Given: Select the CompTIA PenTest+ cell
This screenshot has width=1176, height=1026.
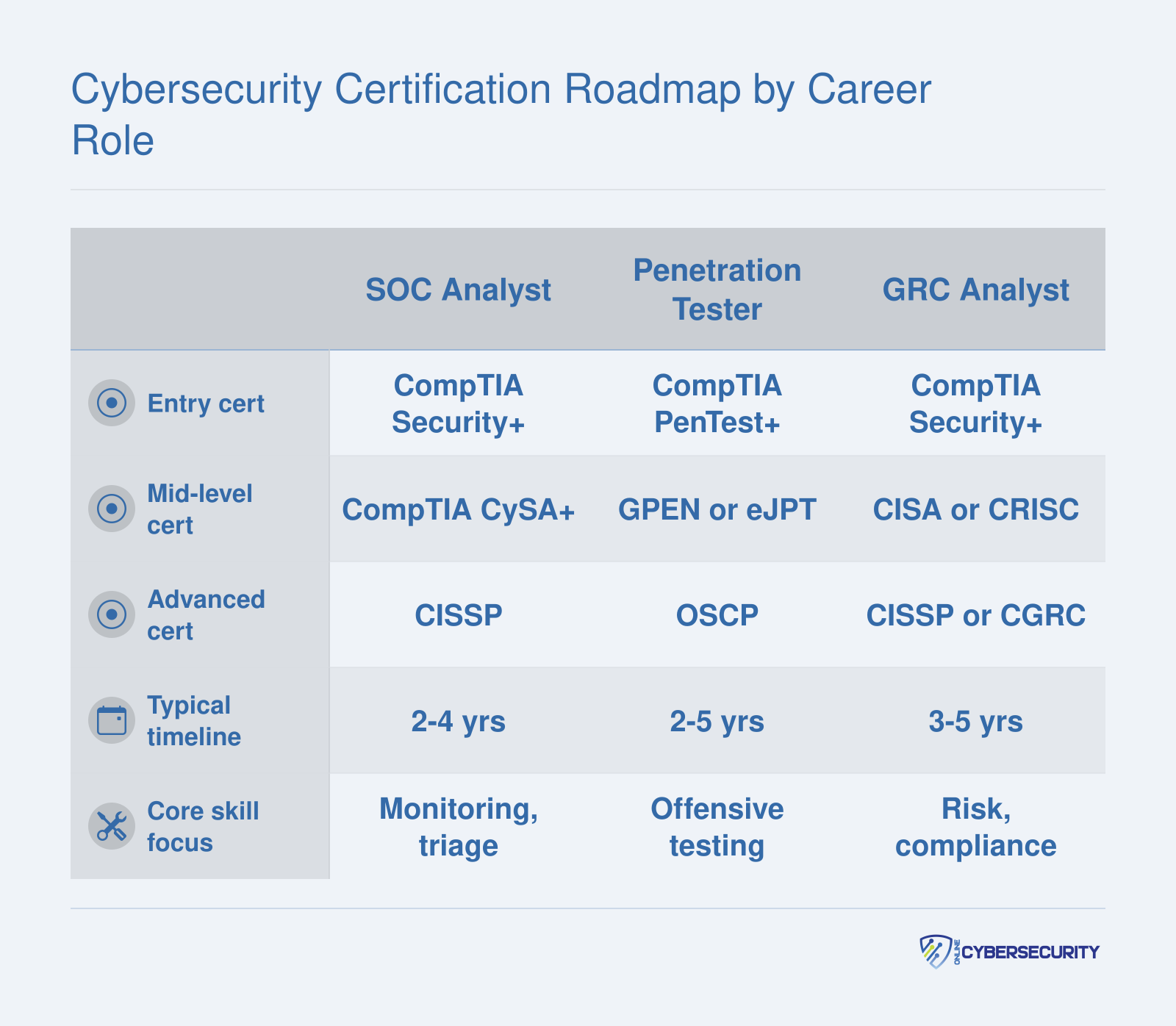Looking at the screenshot, I should [x=717, y=403].
